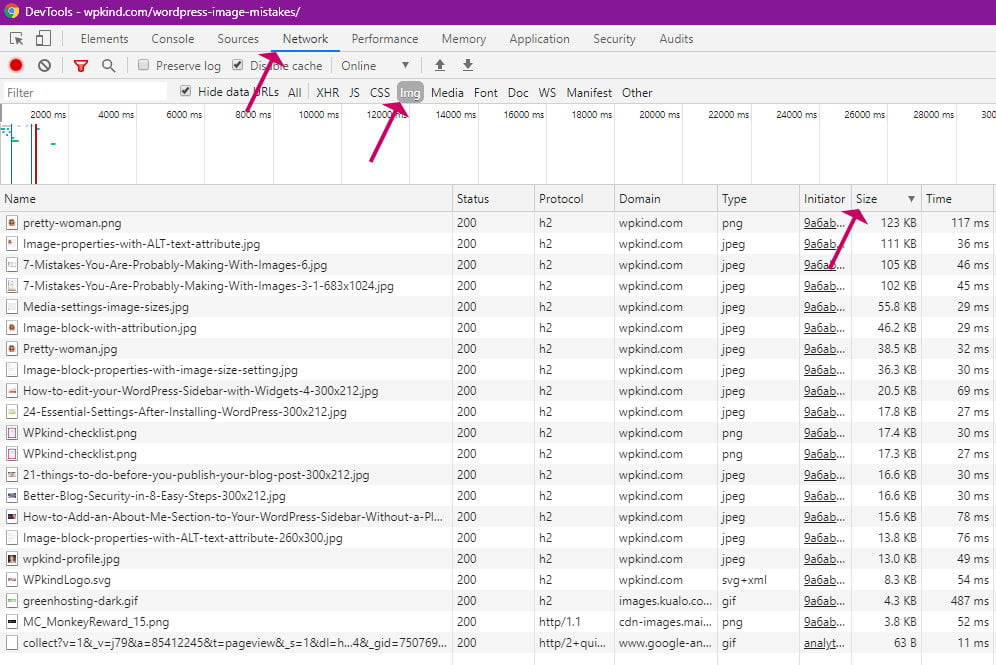Filter requests by Manifest

point(589,93)
